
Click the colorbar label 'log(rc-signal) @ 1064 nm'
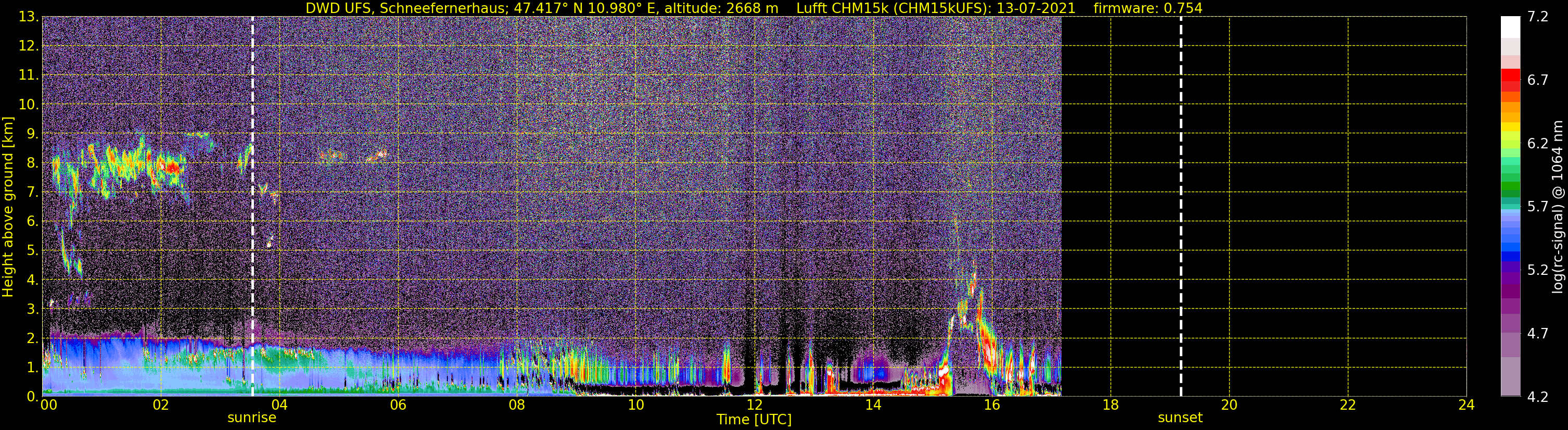[x=1557, y=207]
